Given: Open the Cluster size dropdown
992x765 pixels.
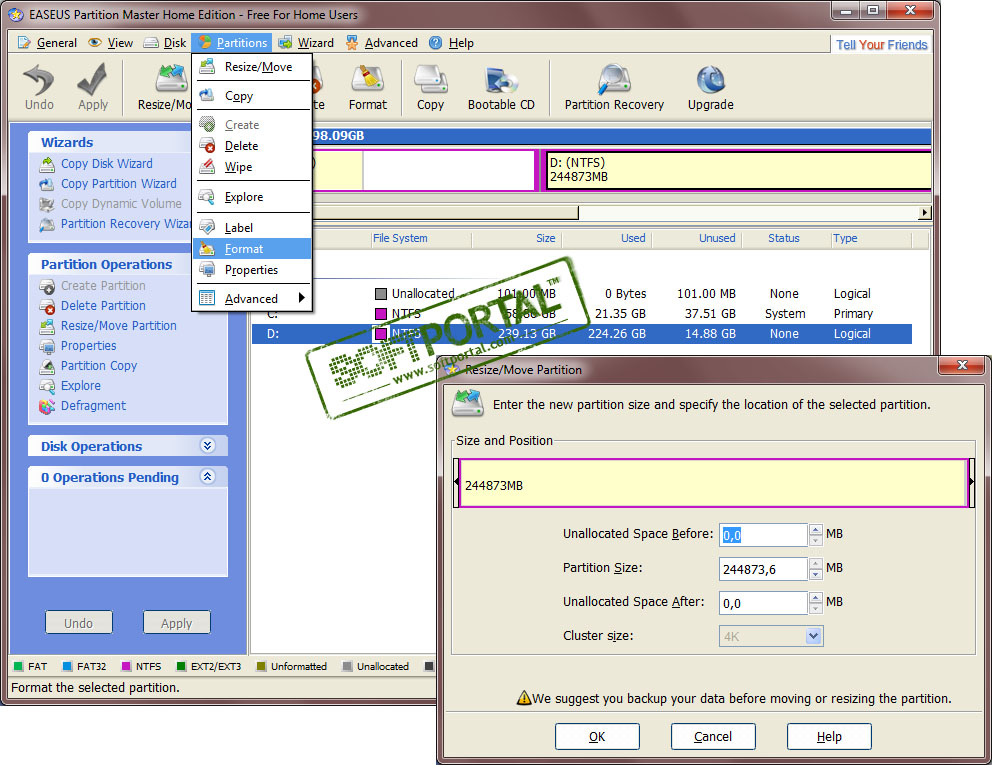Looking at the screenshot, I should click(814, 636).
